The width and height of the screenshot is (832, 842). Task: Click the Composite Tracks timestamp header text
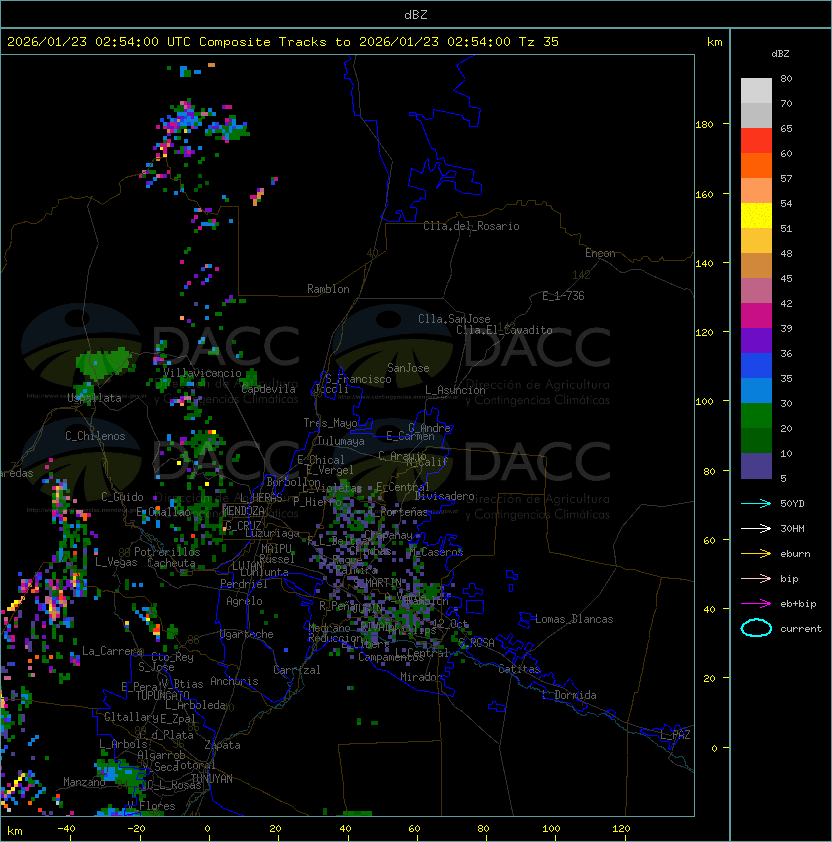[x=283, y=42]
